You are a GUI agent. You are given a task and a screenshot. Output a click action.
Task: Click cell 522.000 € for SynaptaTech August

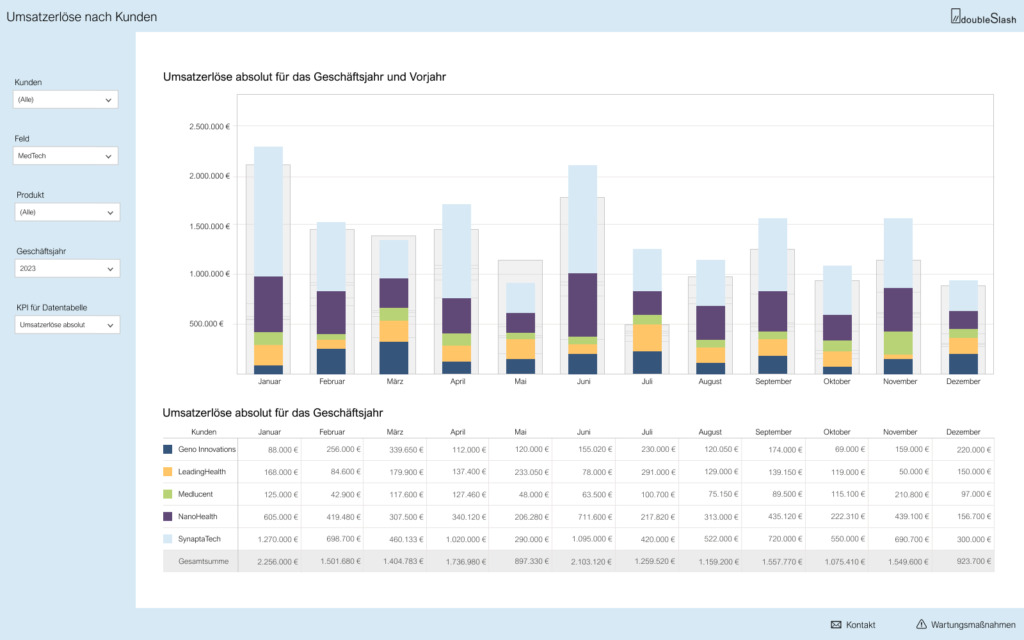[720, 539]
